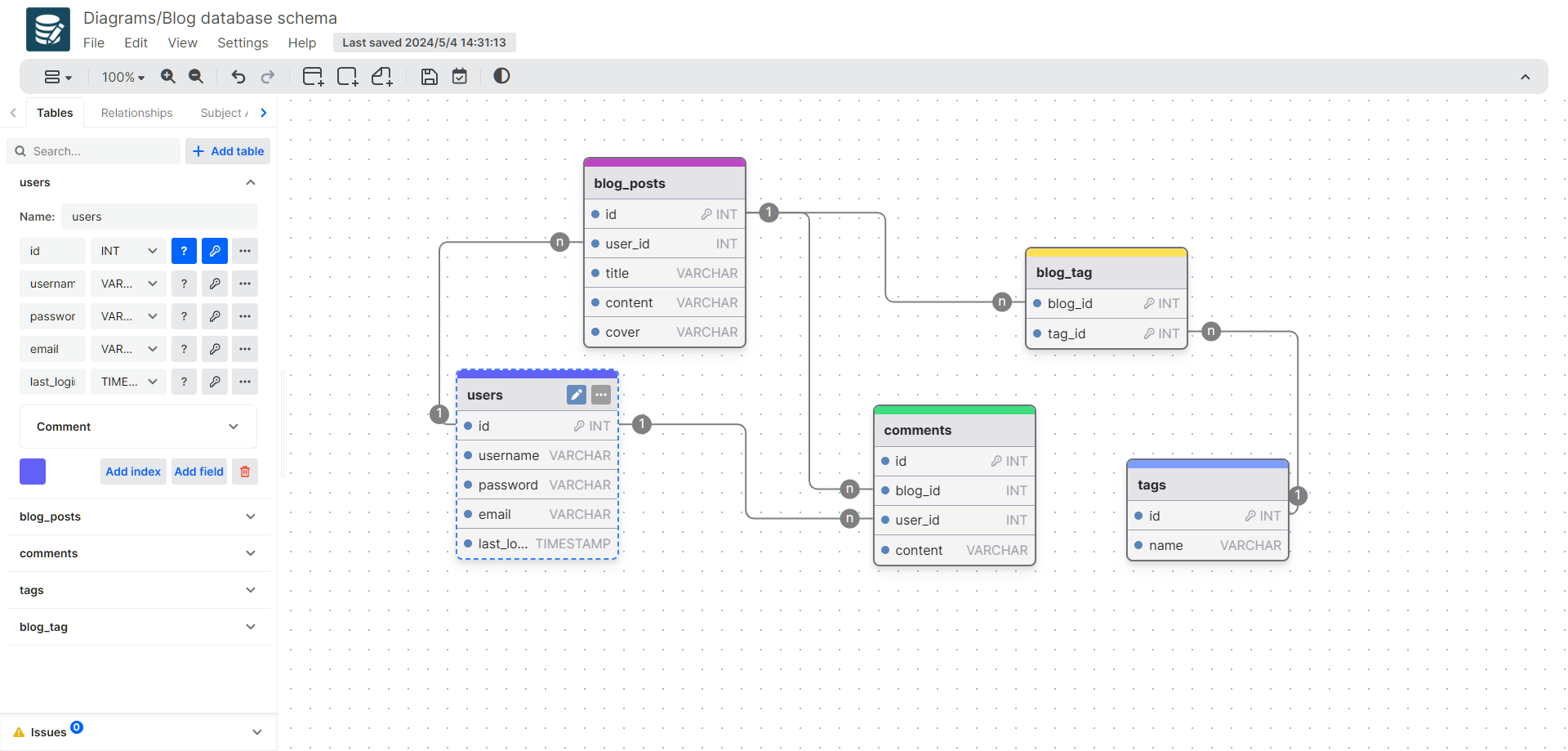Add a note from toolbar icon
This screenshot has height=751, width=1568.
coord(381,77)
